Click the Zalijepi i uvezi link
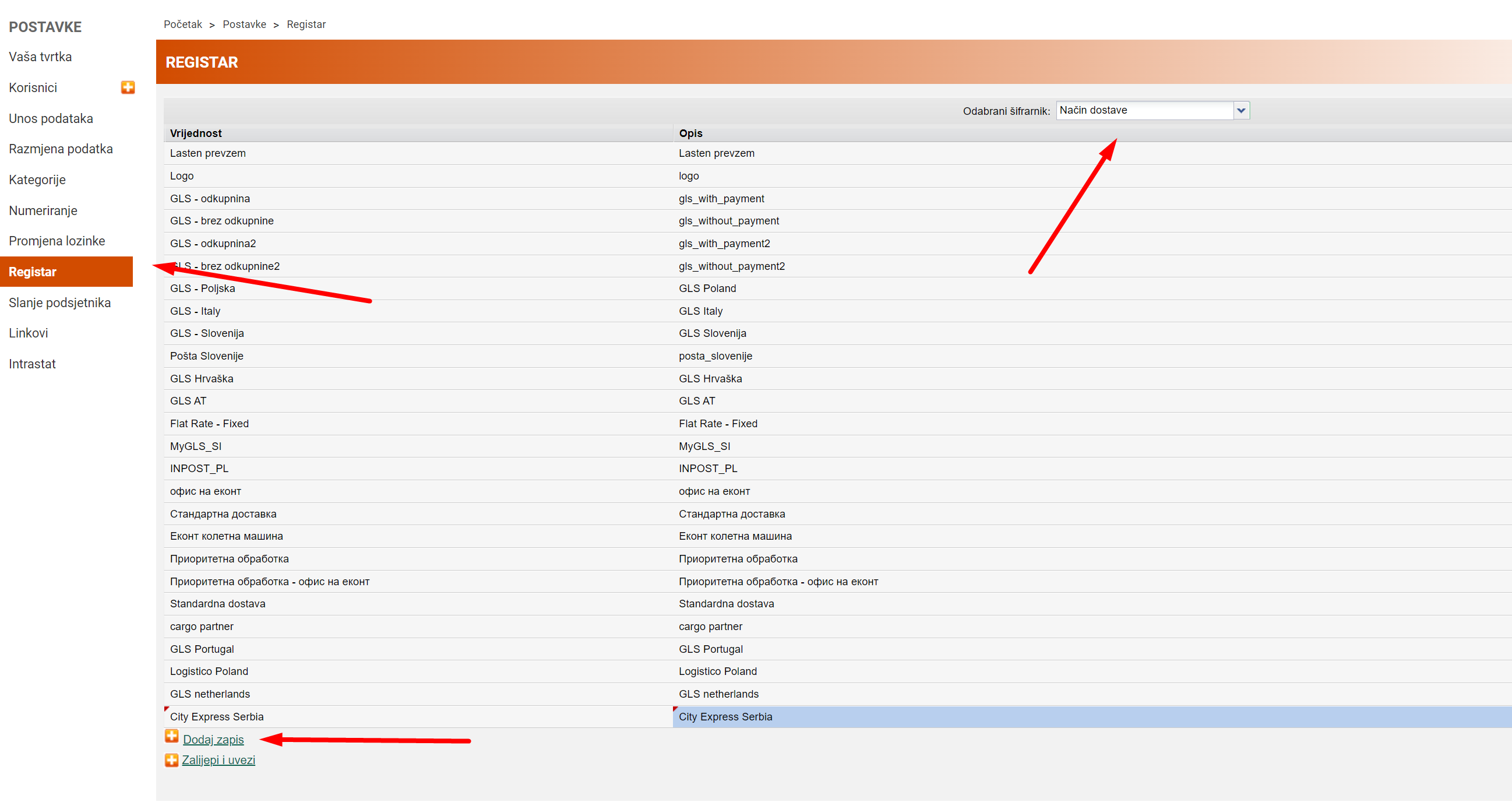Viewport: 1512px width, 809px height. pyautogui.click(x=218, y=760)
